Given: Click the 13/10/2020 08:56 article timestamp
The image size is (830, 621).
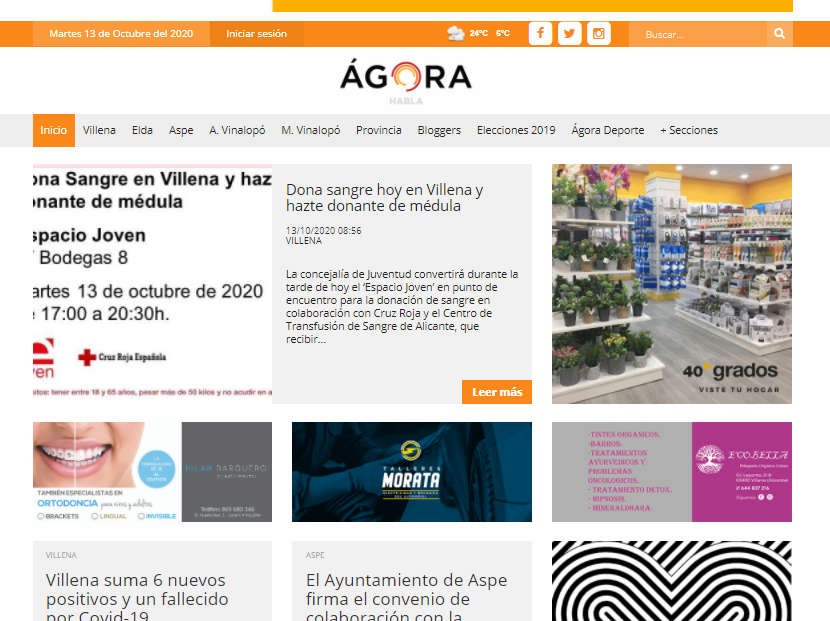Looking at the screenshot, I should click(323, 231).
